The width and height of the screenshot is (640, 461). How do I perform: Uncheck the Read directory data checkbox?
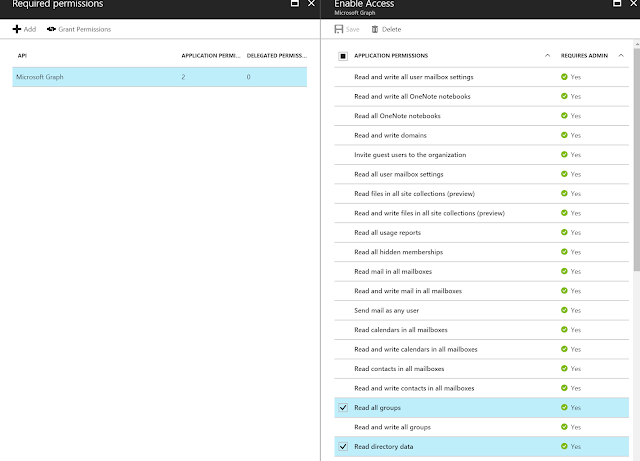tap(344, 446)
